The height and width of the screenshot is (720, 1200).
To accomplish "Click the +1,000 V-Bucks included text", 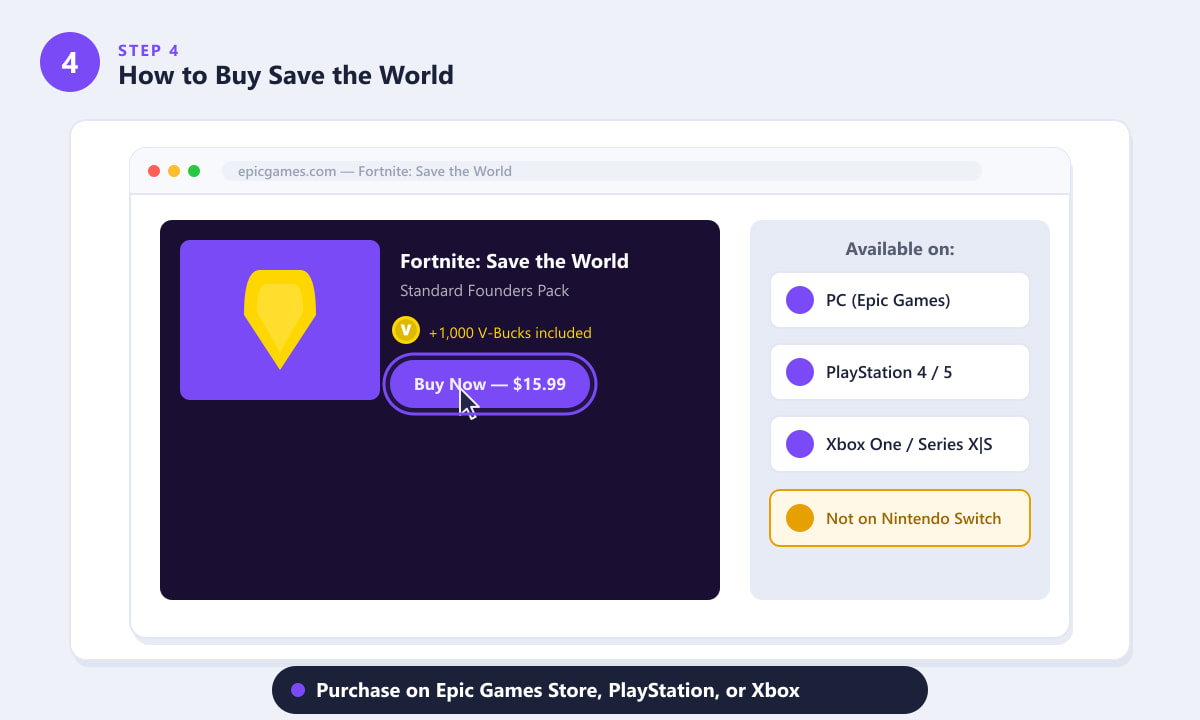I will pos(510,333).
